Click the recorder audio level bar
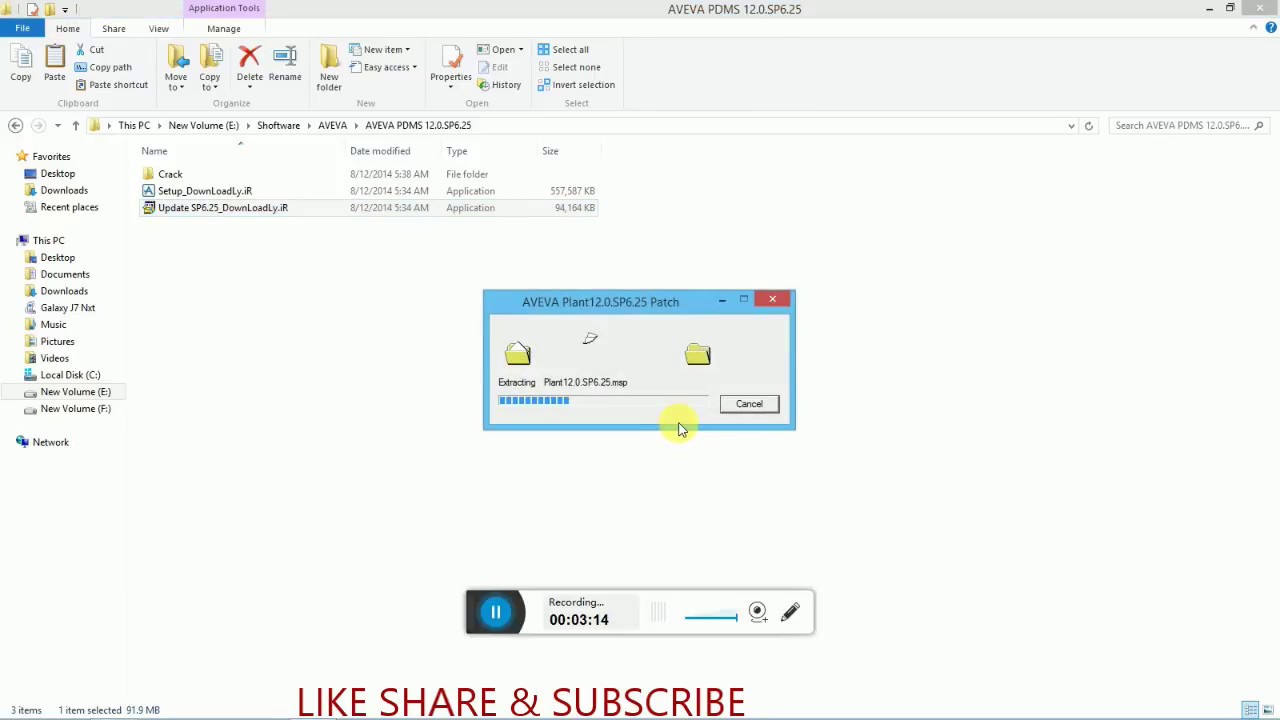This screenshot has width=1280, height=720. (x=711, y=617)
